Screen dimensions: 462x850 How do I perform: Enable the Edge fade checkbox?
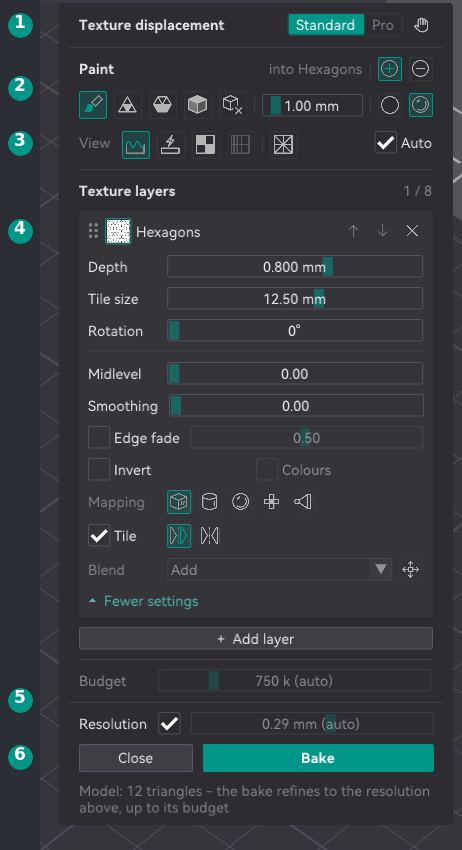(x=99, y=437)
